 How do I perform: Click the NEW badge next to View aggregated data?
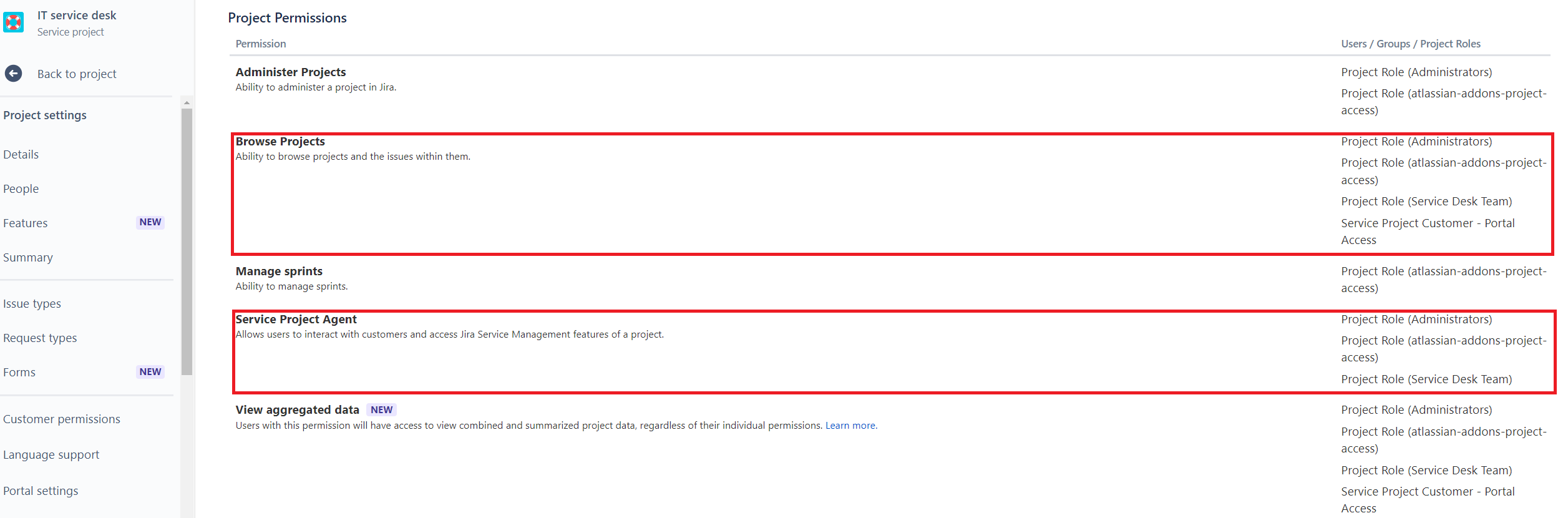pyautogui.click(x=381, y=410)
